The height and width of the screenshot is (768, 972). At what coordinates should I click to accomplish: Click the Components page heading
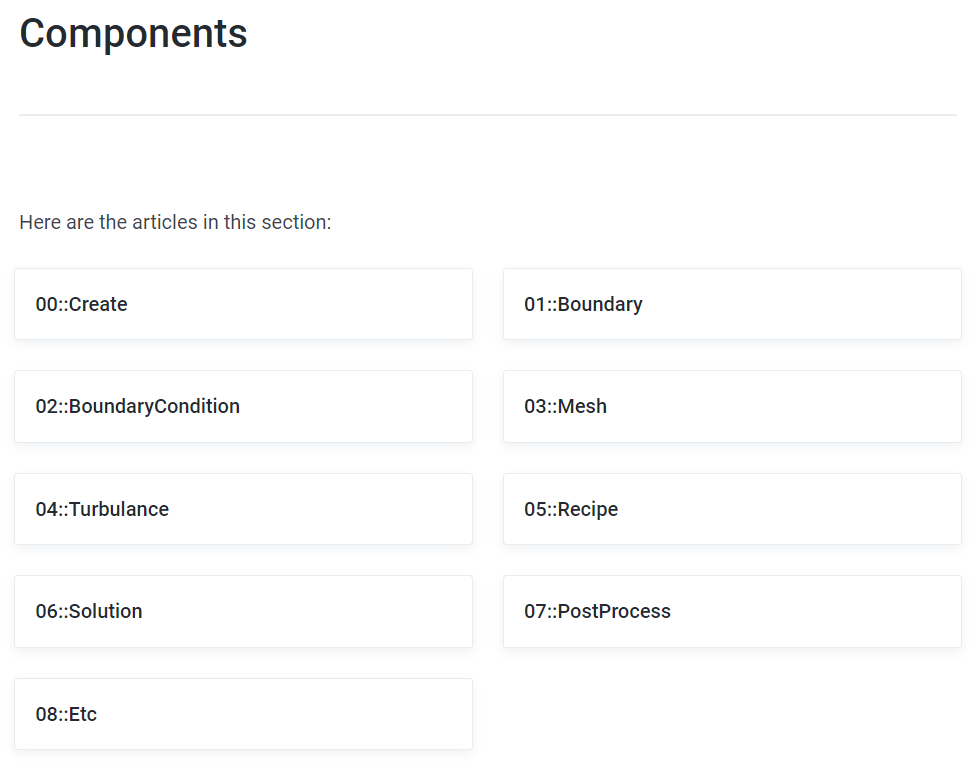tap(133, 34)
